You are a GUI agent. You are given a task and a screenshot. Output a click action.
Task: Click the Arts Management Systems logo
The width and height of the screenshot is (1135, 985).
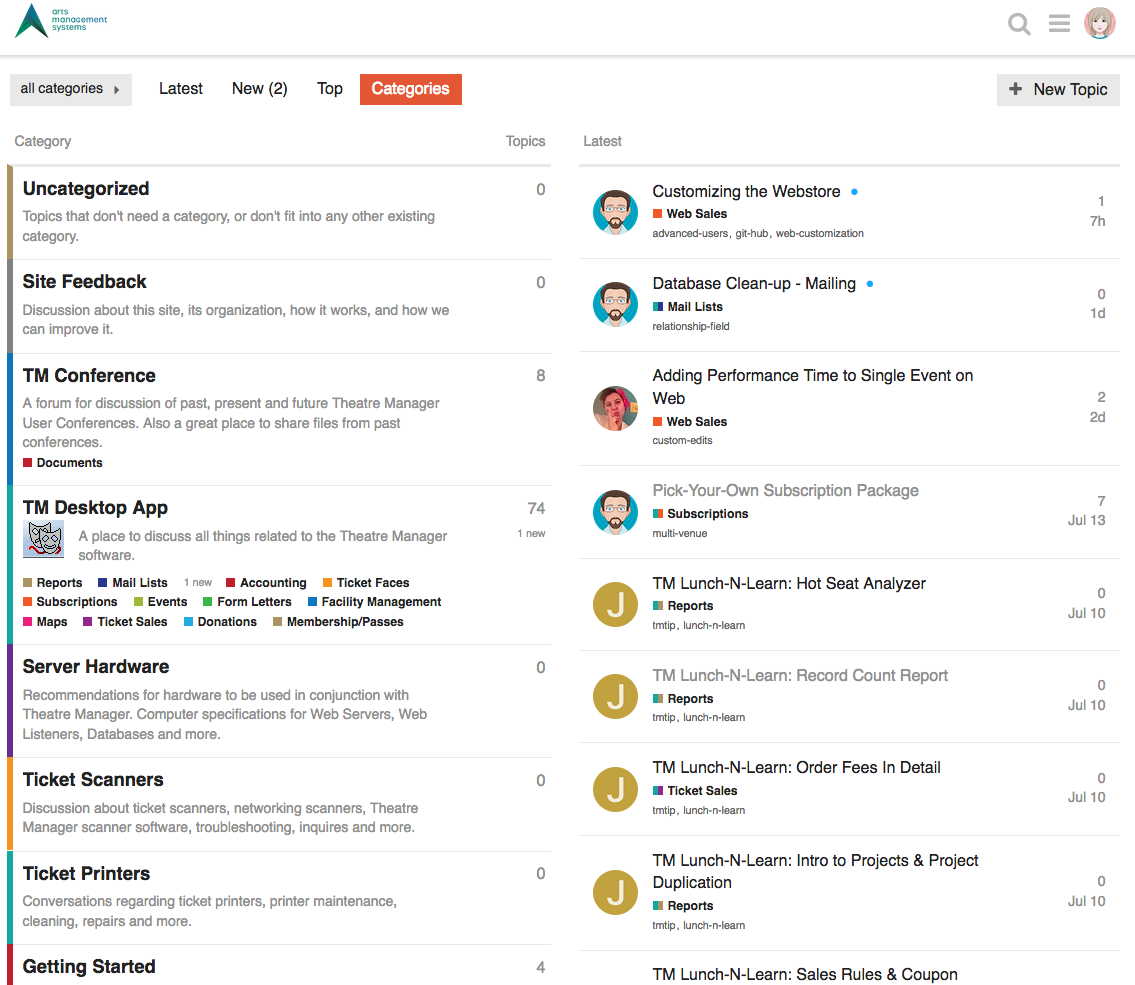coord(61,20)
